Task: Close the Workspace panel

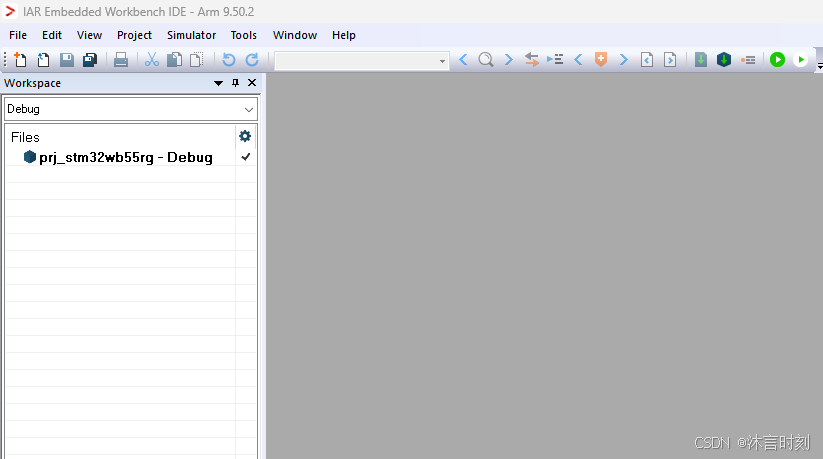Action: pos(252,82)
